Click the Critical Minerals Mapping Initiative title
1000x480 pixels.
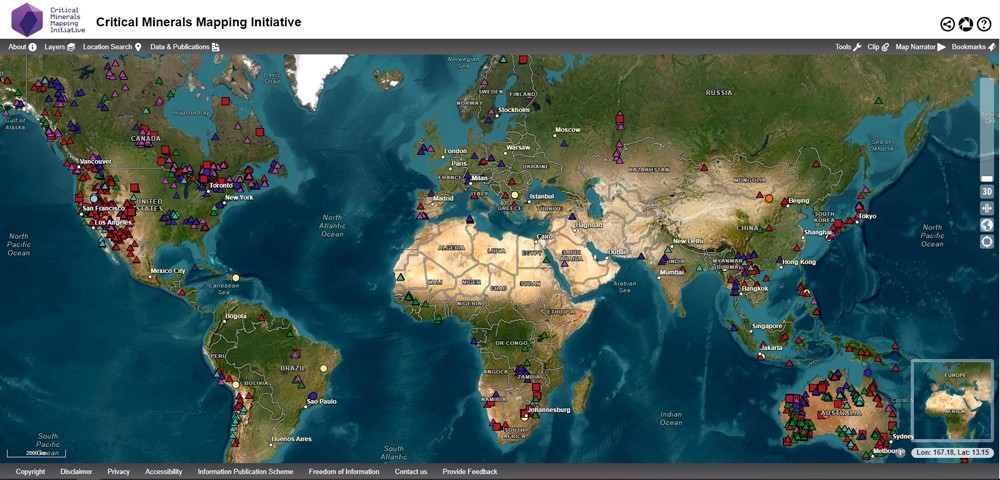point(198,22)
